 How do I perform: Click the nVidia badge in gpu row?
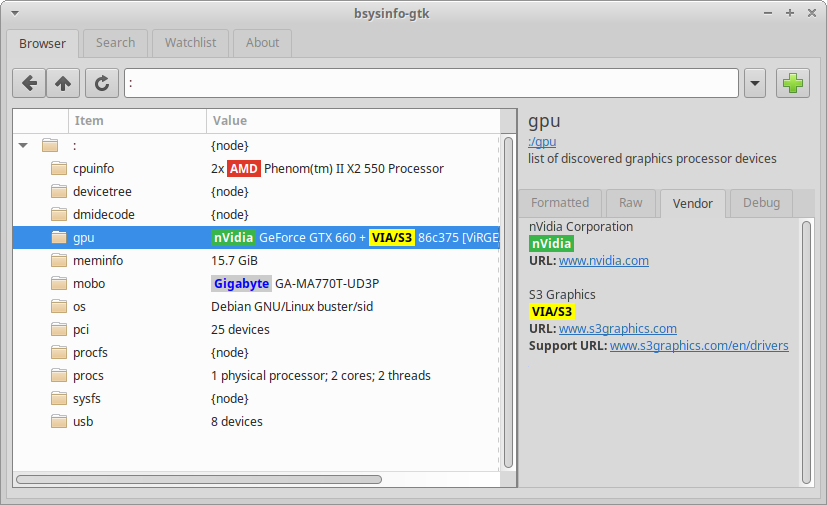point(234,237)
